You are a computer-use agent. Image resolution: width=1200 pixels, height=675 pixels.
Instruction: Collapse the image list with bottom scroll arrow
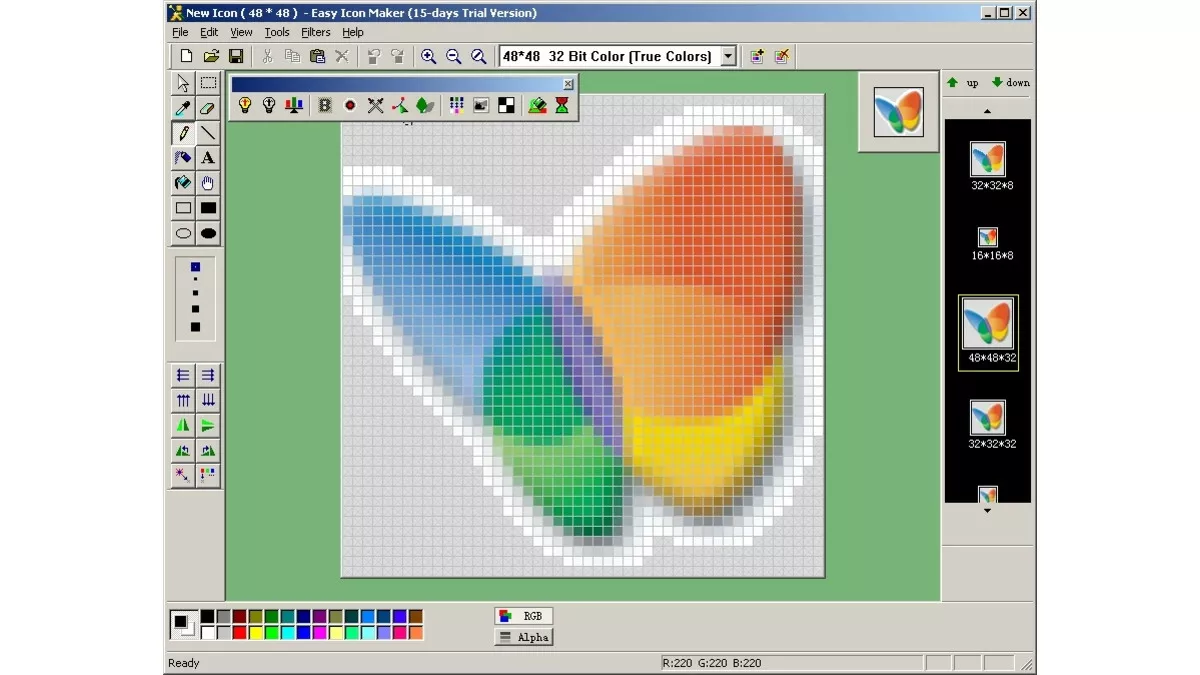(987, 510)
